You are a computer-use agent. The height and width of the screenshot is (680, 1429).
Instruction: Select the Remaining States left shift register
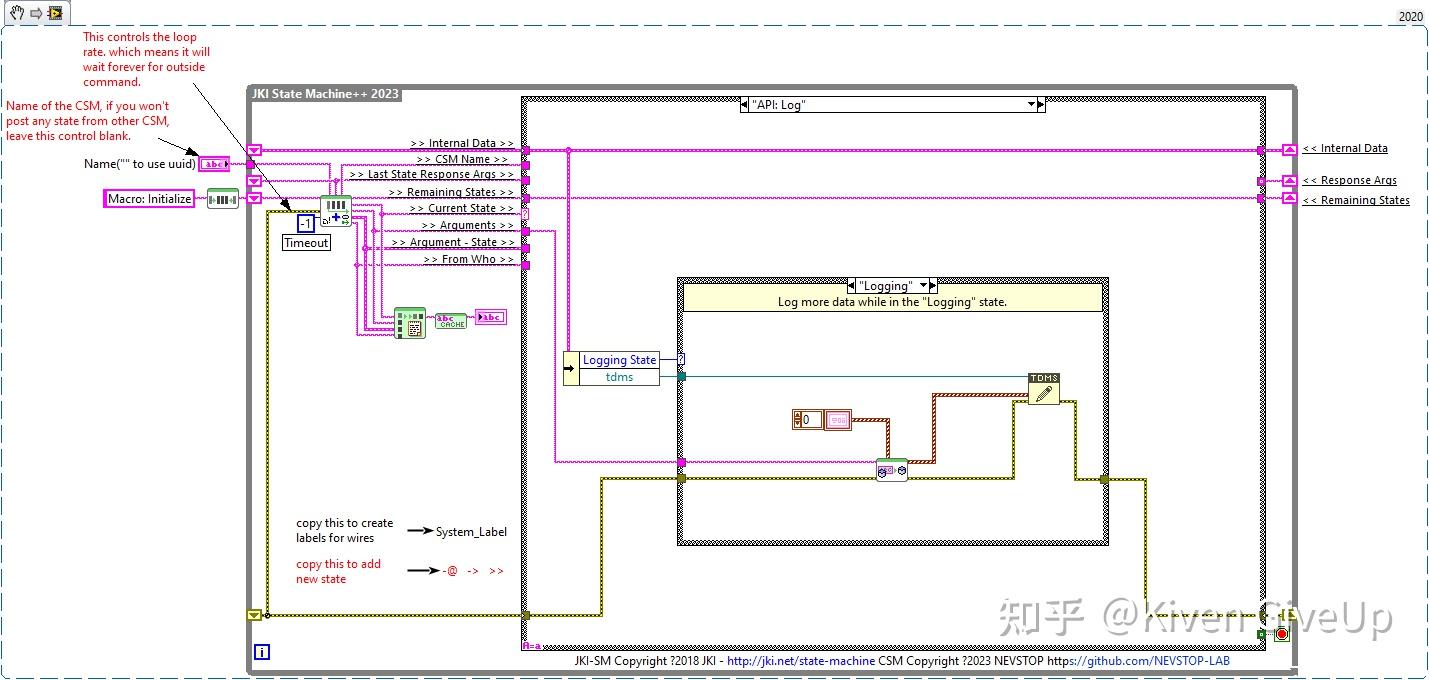254,198
